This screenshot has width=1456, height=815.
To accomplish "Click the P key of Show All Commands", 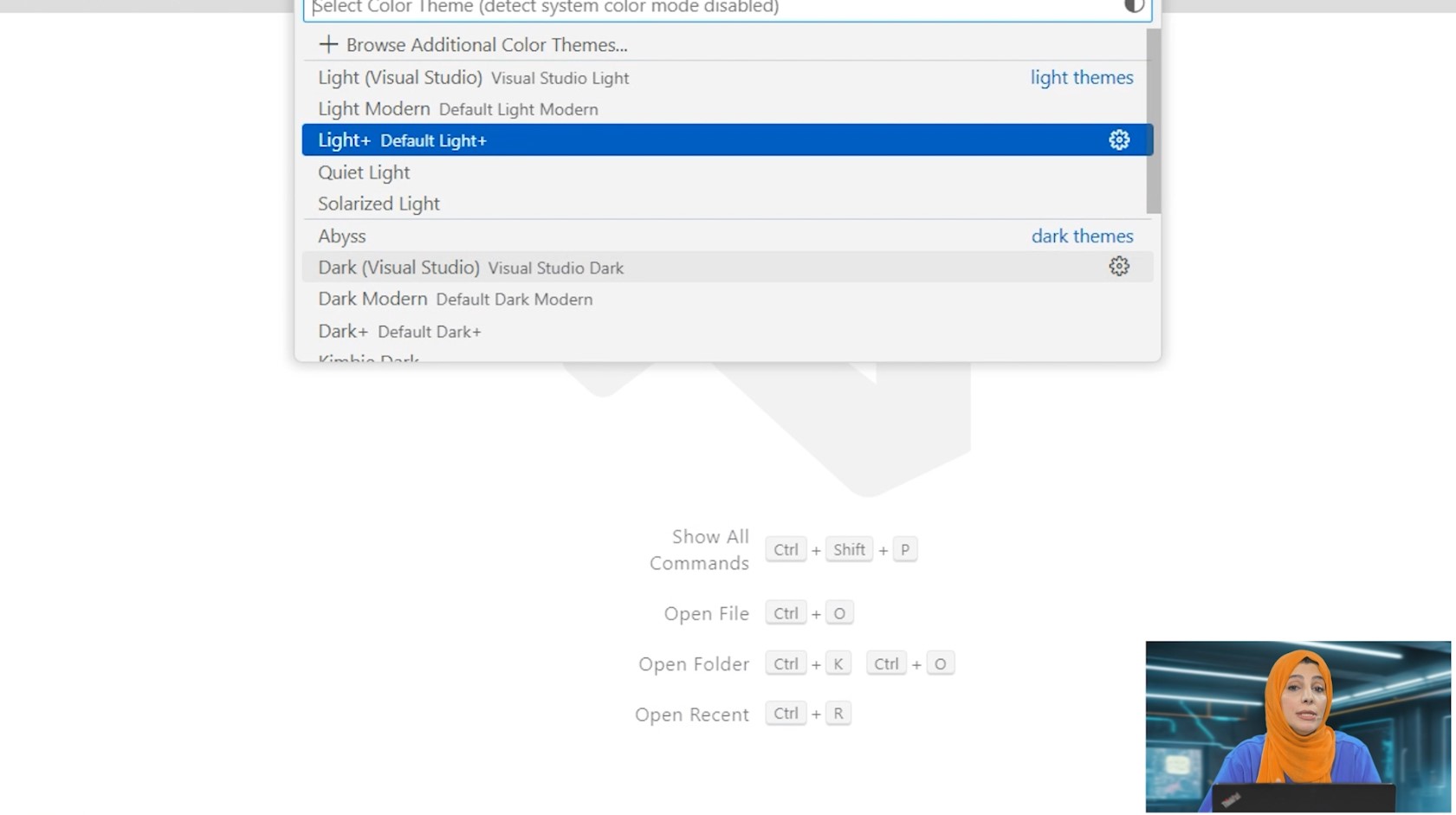I will [905, 550].
